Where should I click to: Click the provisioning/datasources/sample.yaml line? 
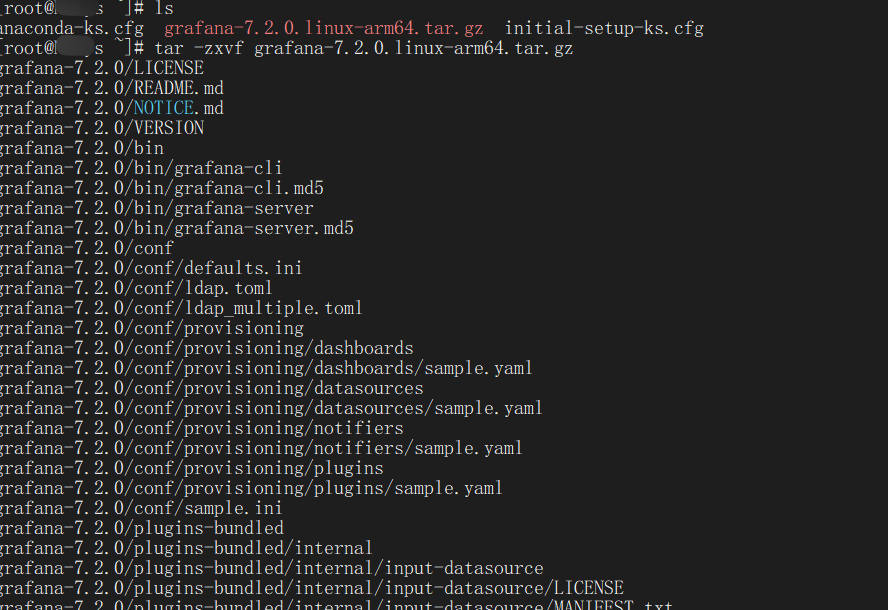270,408
